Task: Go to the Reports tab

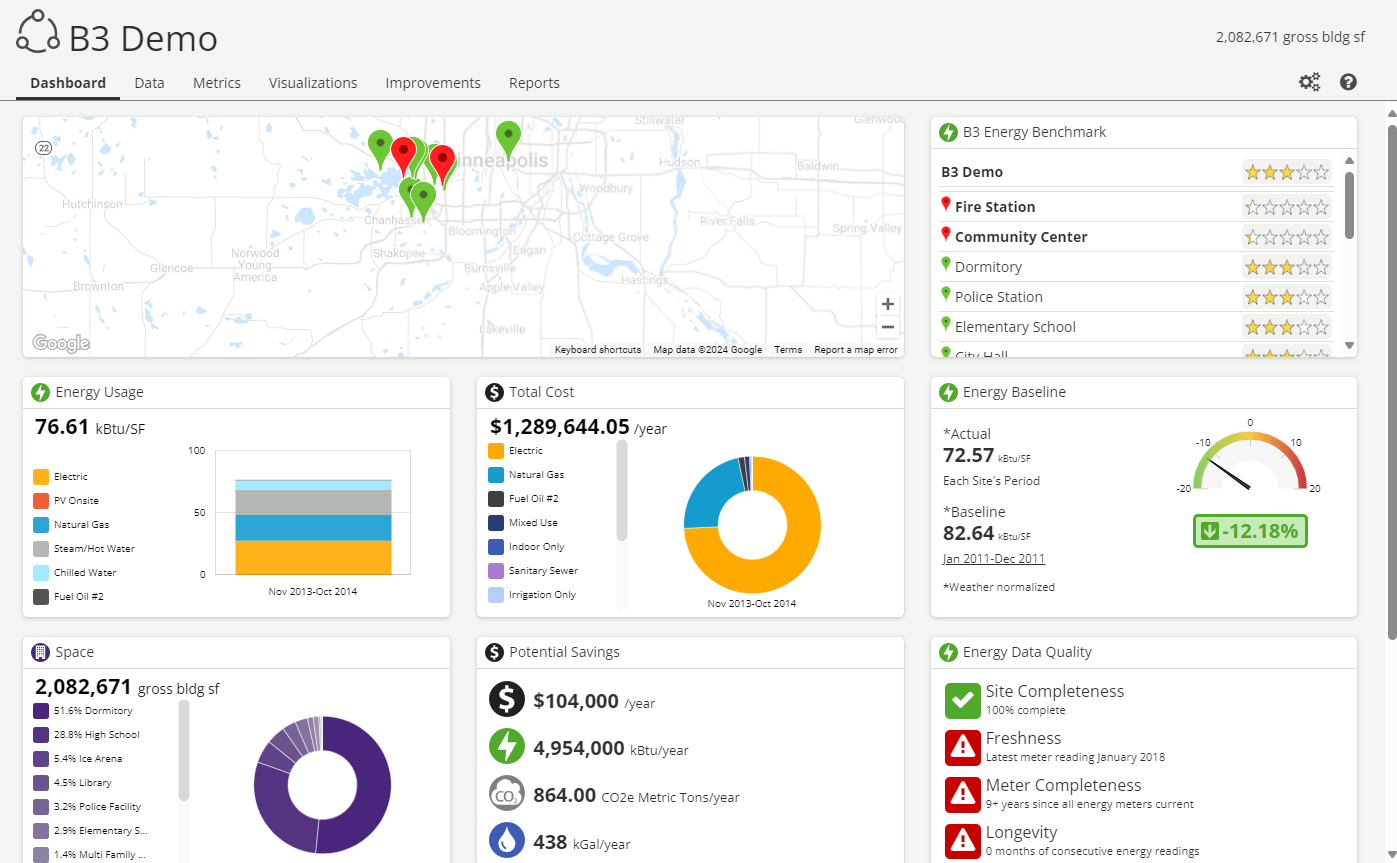Action: click(x=534, y=83)
